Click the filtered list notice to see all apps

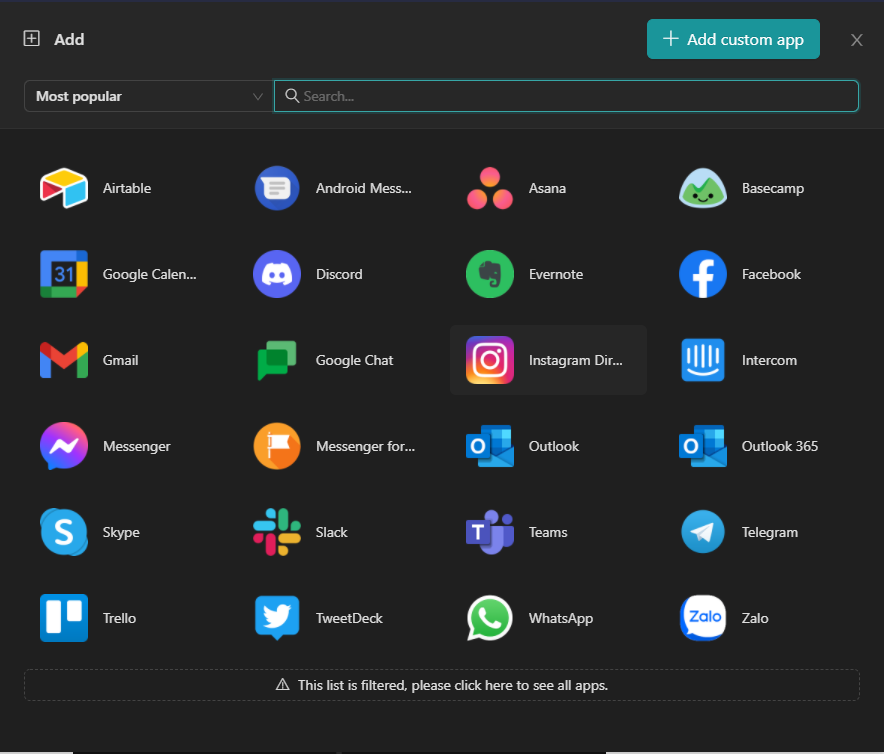click(x=441, y=685)
